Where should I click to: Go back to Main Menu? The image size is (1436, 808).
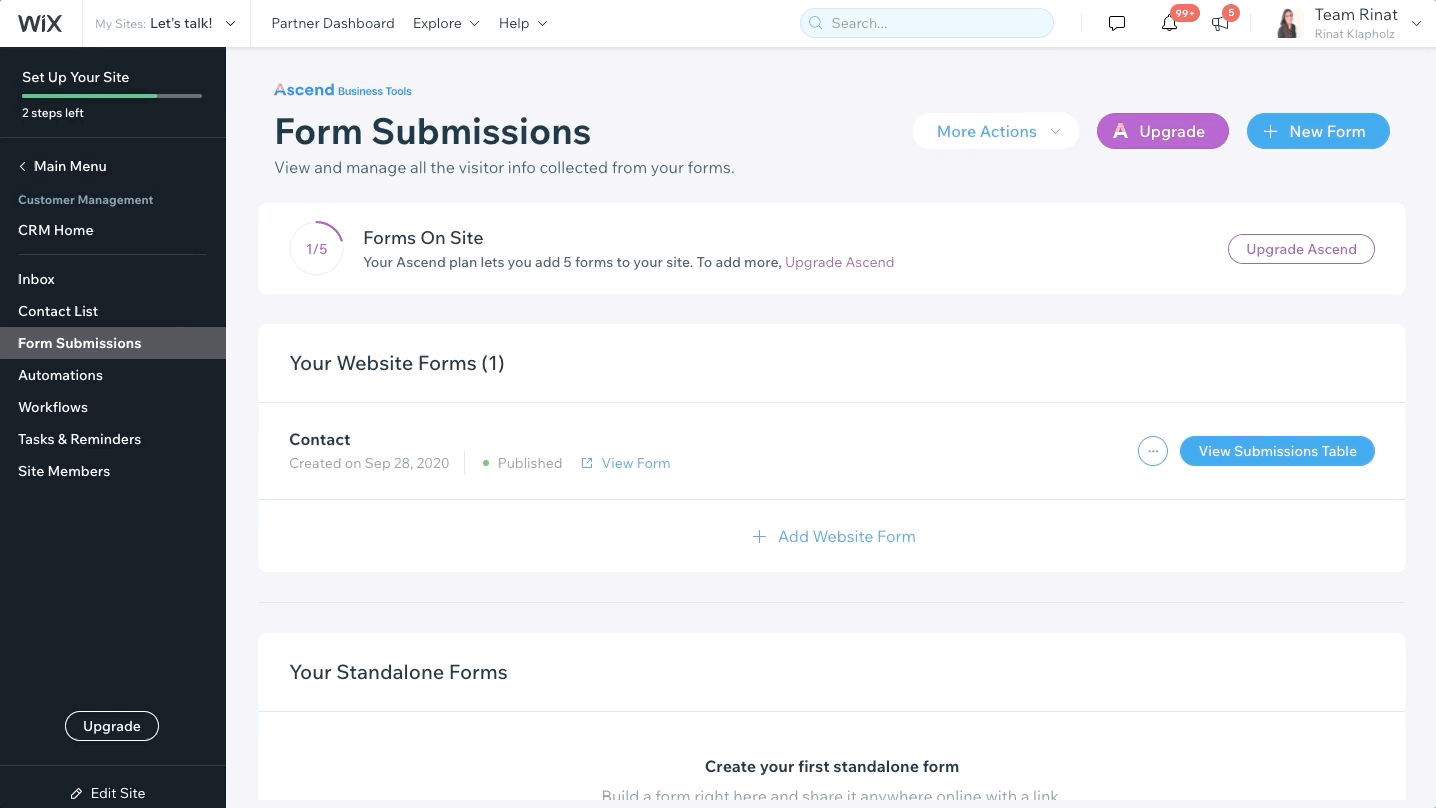(62, 166)
